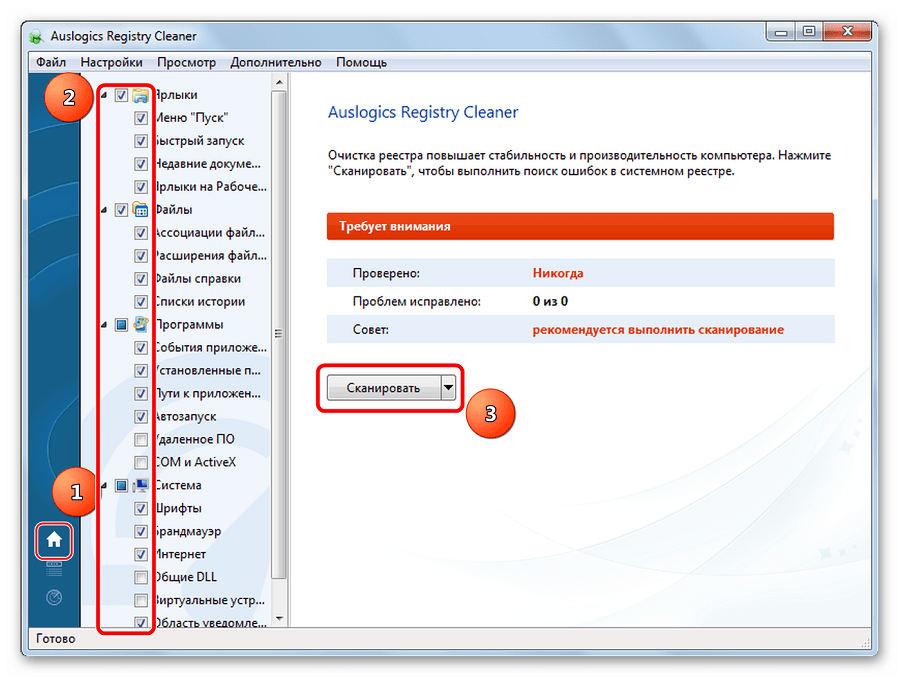Uncheck the События приложений checkbox
The height and width of the screenshot is (678, 900).
click(141, 348)
